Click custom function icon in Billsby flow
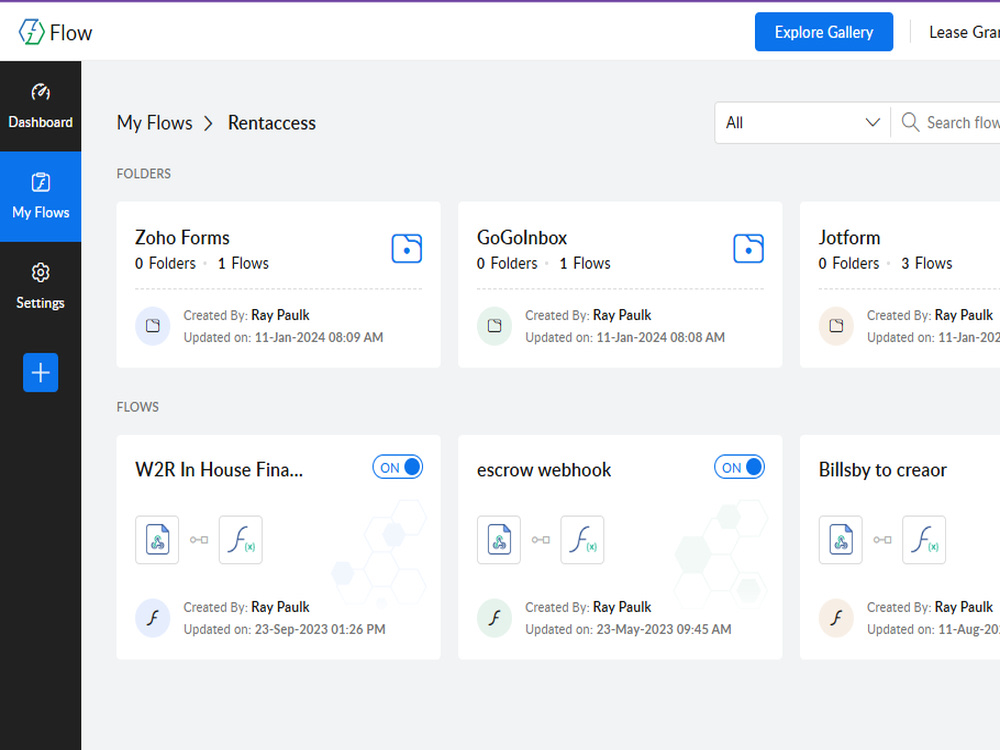The image size is (1000, 750). coord(924,540)
